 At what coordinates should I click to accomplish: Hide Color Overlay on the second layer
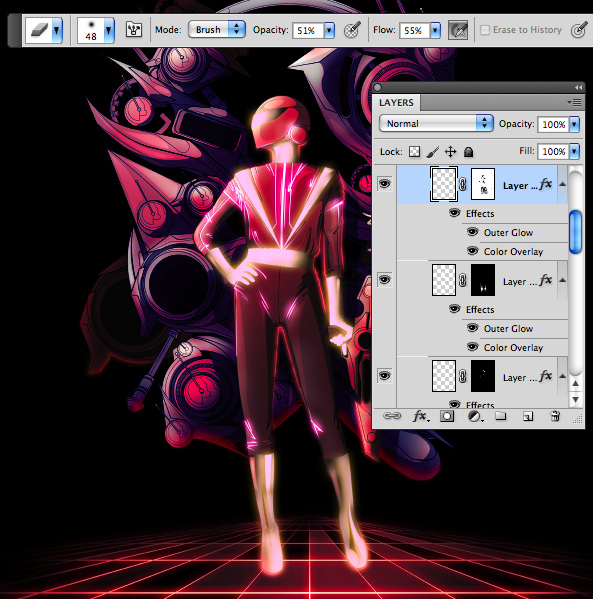[x=473, y=347]
